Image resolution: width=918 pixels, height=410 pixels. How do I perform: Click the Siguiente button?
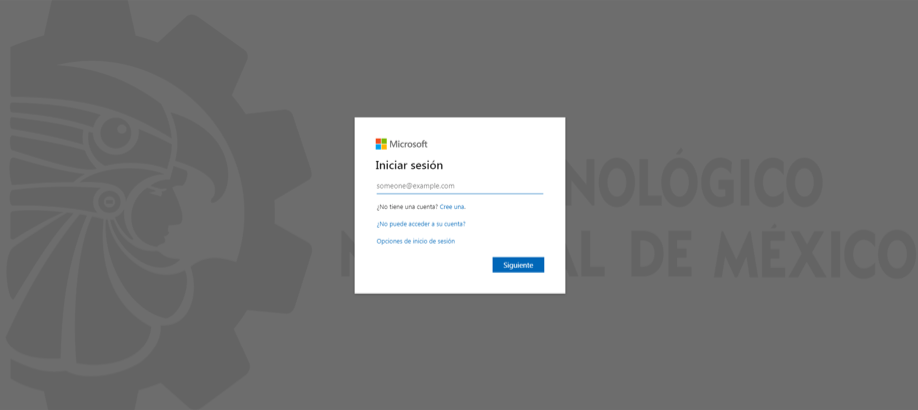coord(518,265)
